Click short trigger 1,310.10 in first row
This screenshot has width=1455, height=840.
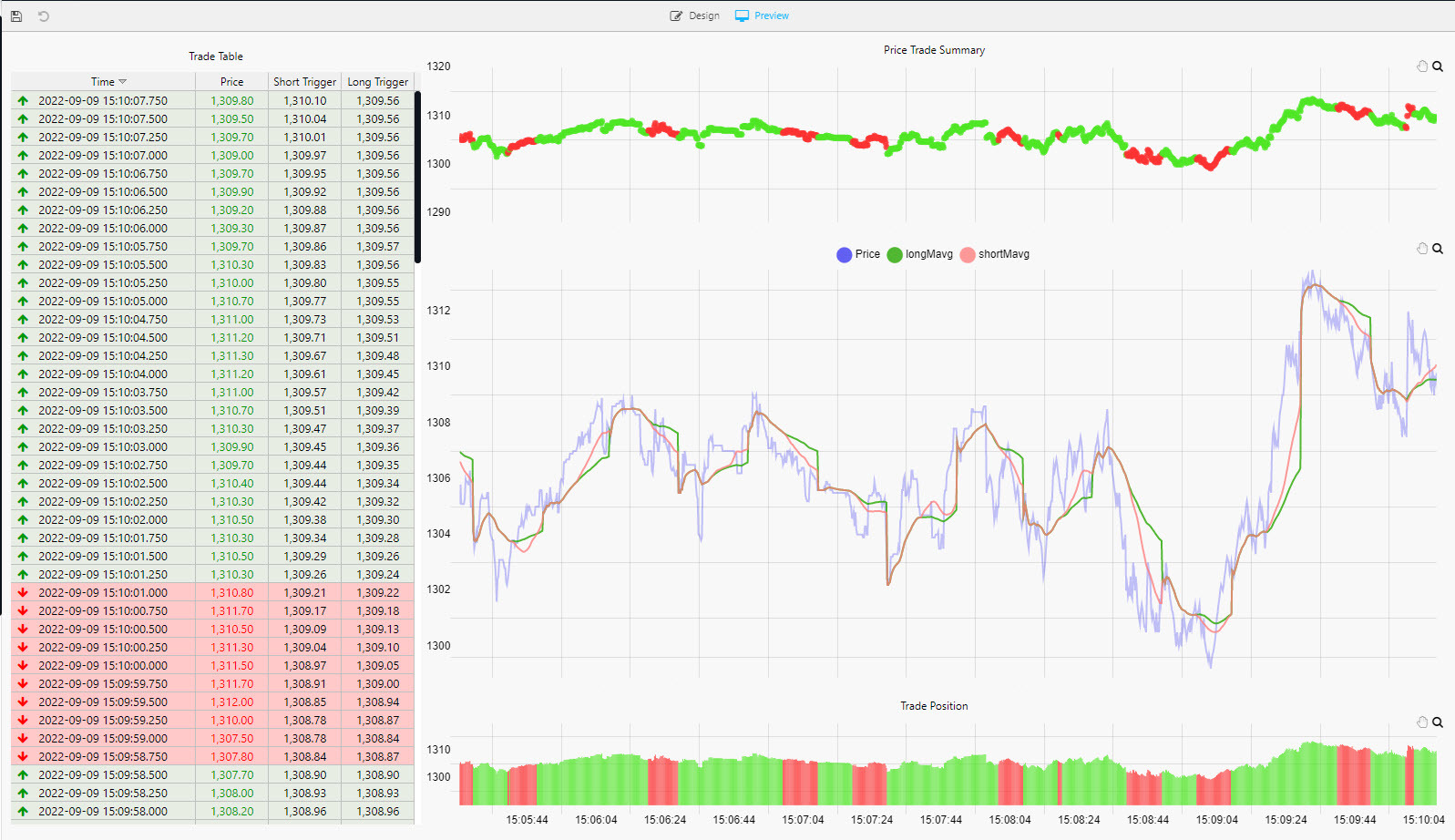[x=305, y=101]
